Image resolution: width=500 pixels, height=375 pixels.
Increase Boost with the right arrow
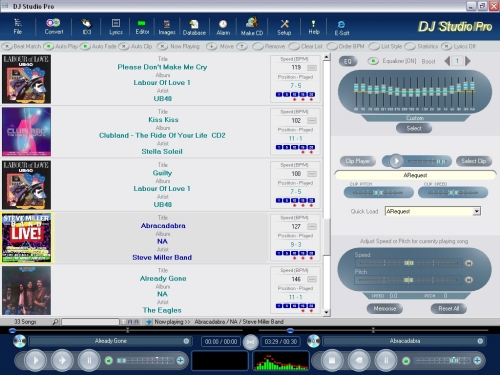tap(468, 61)
